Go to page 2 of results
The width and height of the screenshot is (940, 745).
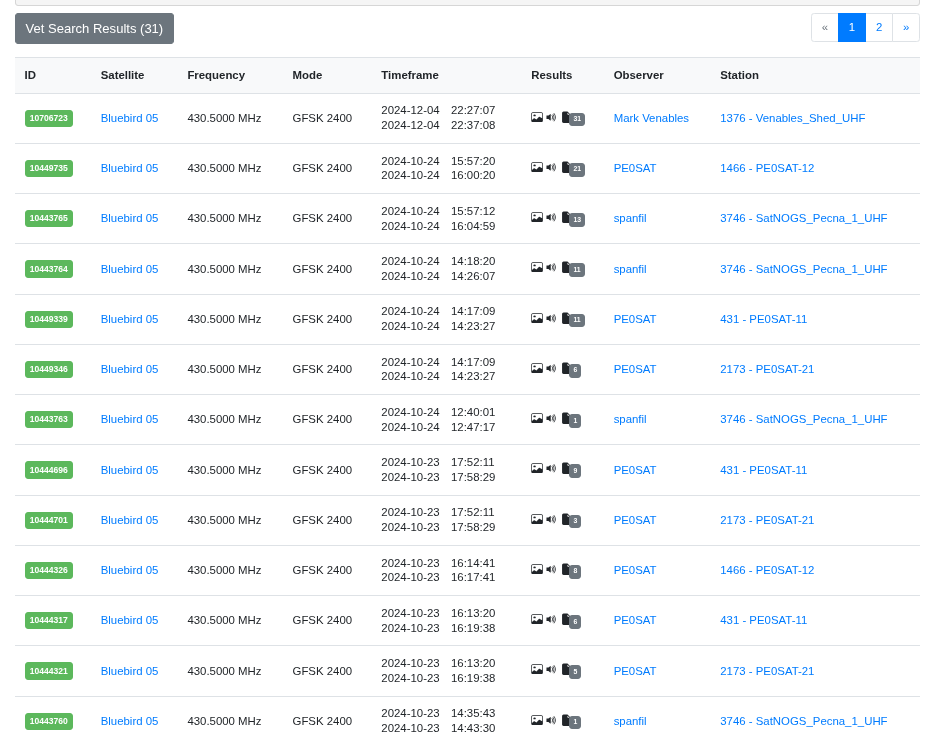click(879, 28)
